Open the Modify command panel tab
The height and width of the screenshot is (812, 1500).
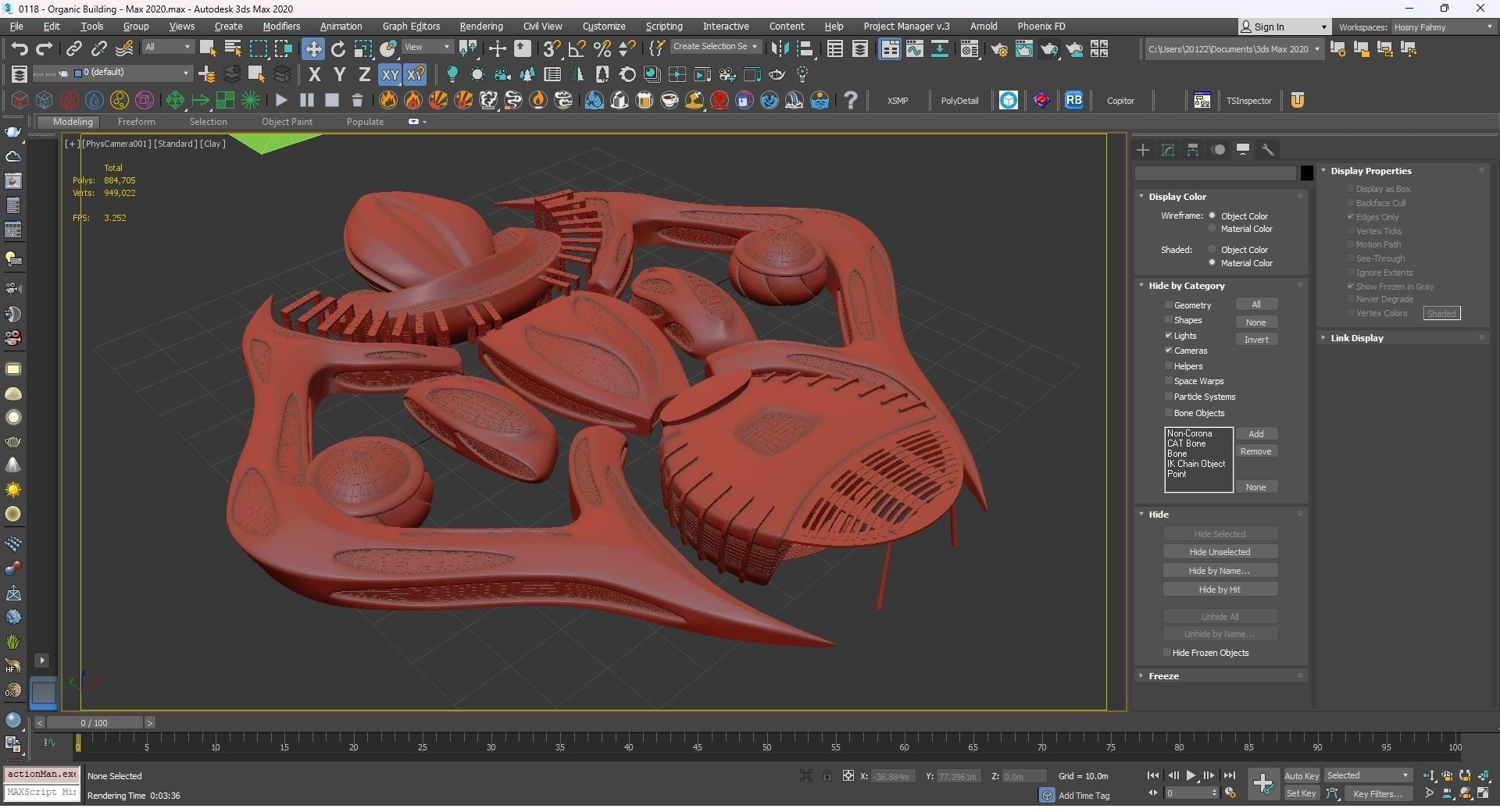coord(1168,149)
